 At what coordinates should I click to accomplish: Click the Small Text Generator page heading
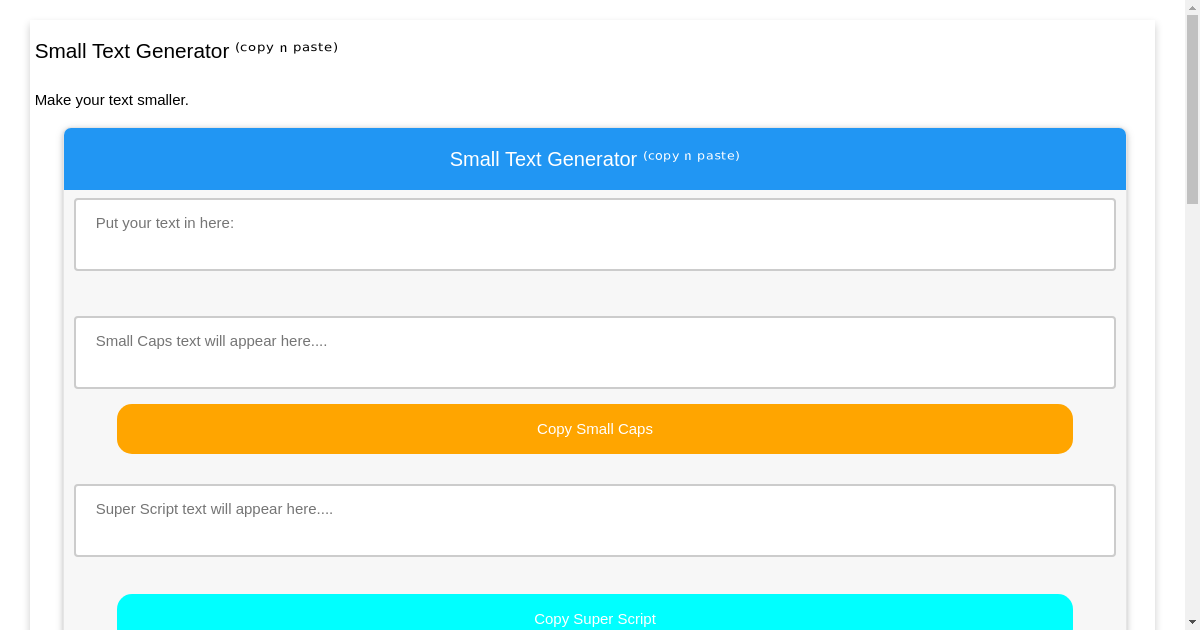tap(131, 51)
